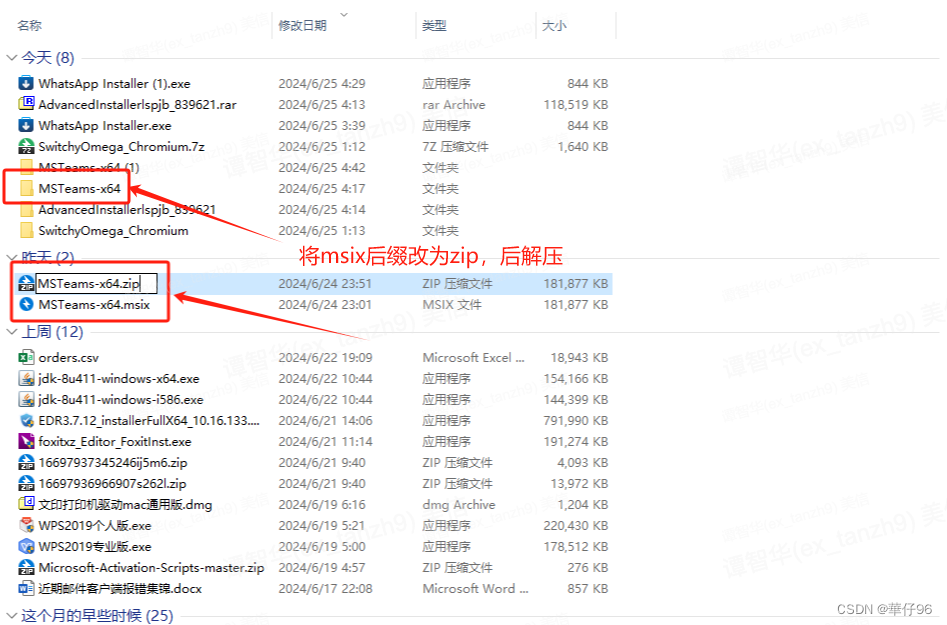Viewport: 947px width, 625px height.
Task: Click the 16697937345246ij5m6.zip file icon
Action: pyautogui.click(x=26, y=463)
